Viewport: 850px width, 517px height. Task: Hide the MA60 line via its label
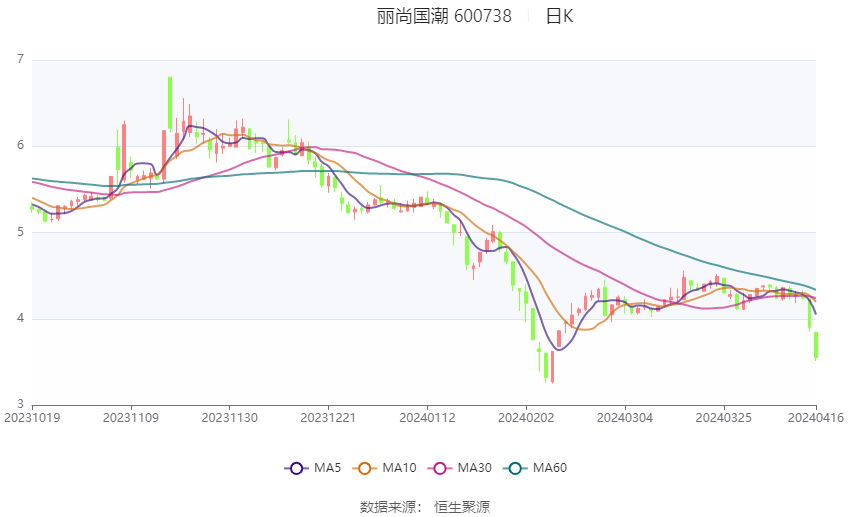(x=549, y=467)
